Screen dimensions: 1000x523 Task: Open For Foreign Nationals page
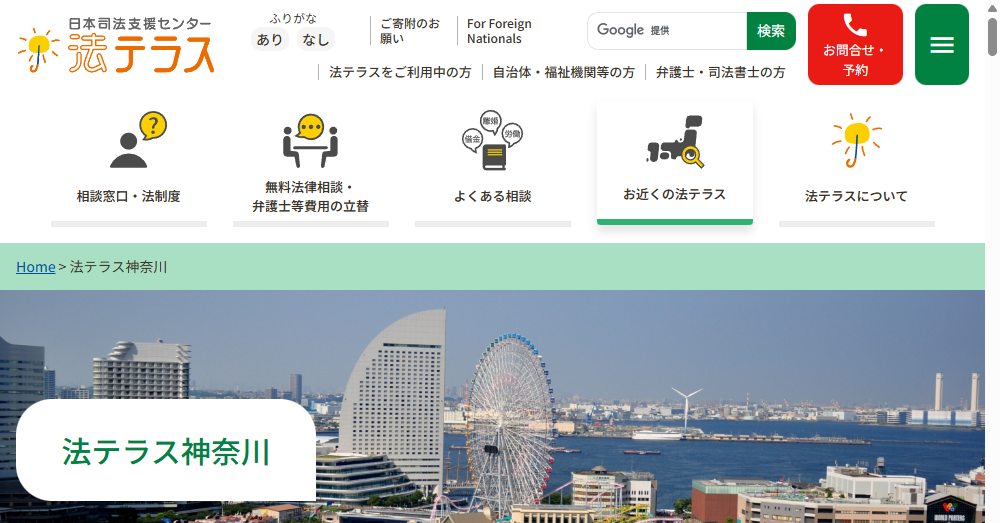coord(499,31)
